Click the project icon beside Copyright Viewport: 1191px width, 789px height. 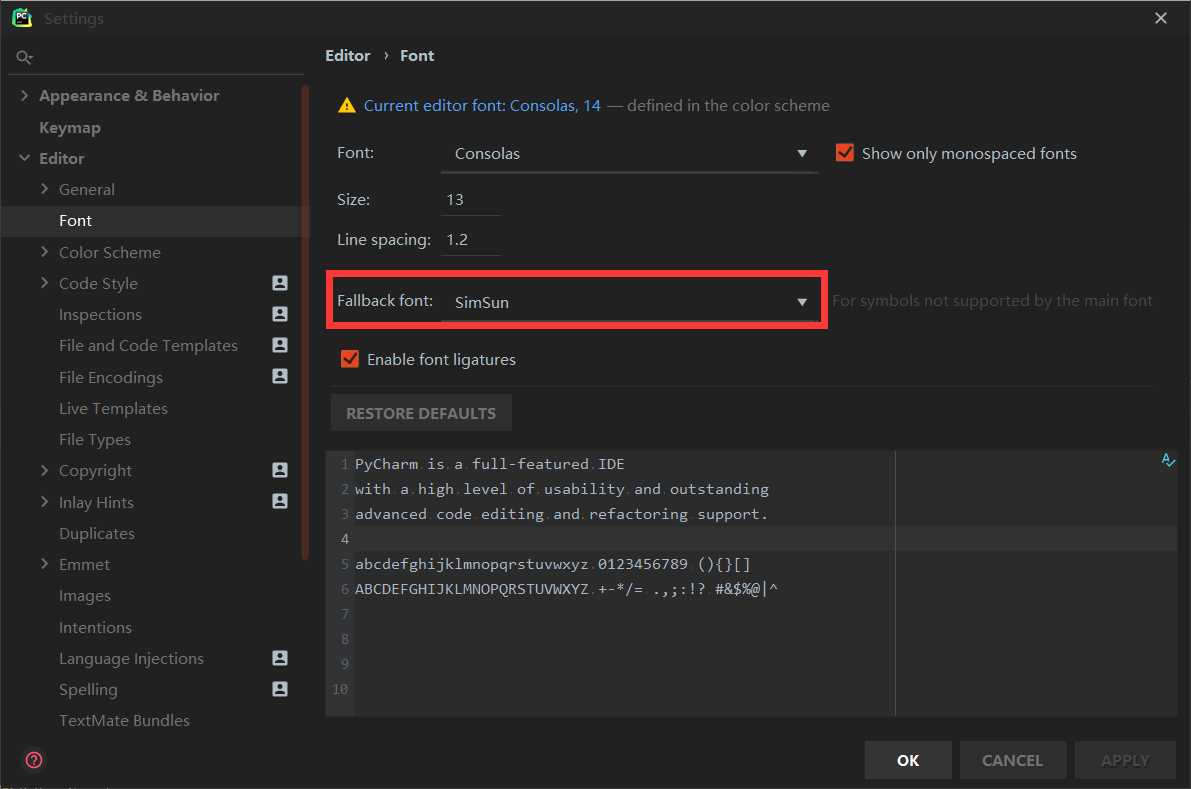click(280, 470)
